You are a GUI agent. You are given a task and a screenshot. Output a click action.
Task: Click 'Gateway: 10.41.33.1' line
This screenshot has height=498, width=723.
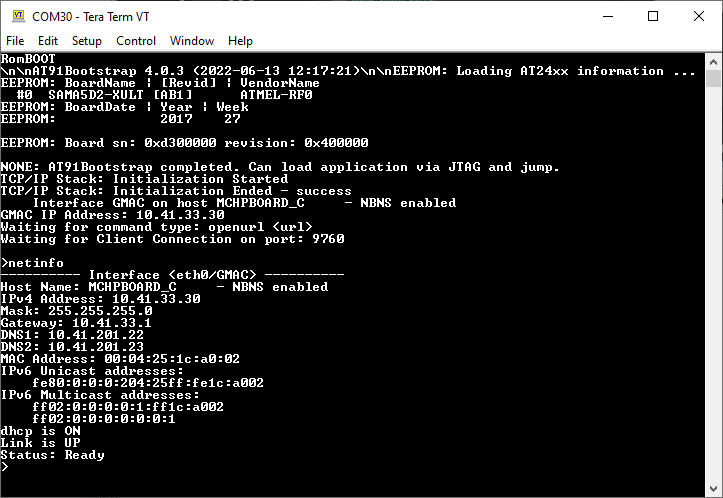tap(76, 323)
